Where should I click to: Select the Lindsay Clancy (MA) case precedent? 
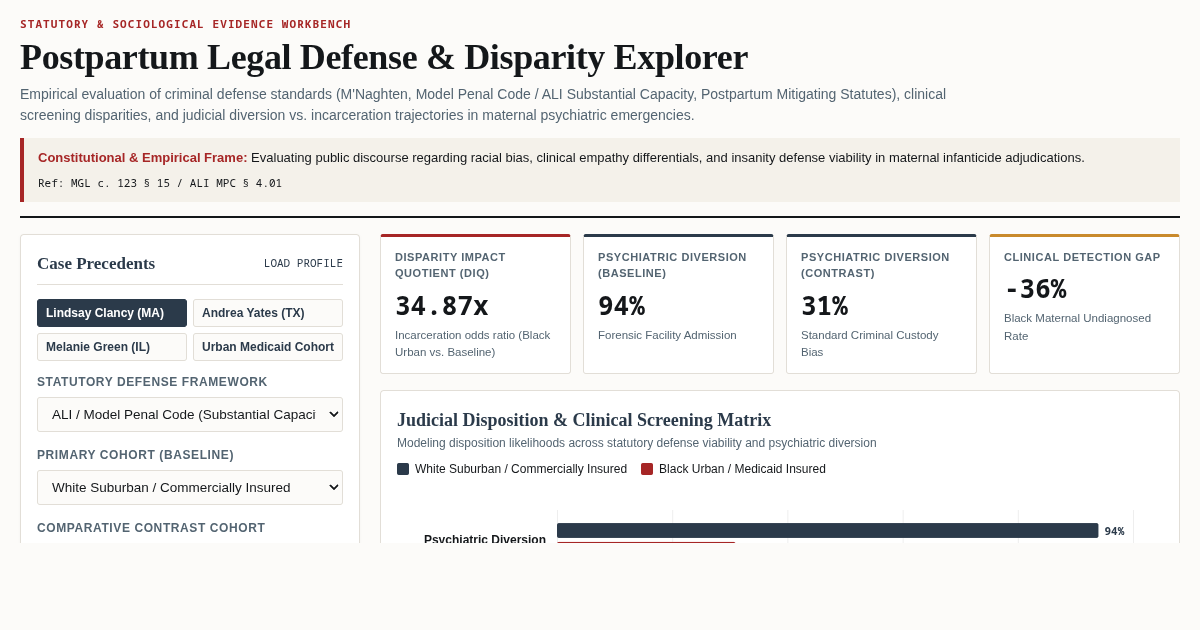(x=112, y=313)
